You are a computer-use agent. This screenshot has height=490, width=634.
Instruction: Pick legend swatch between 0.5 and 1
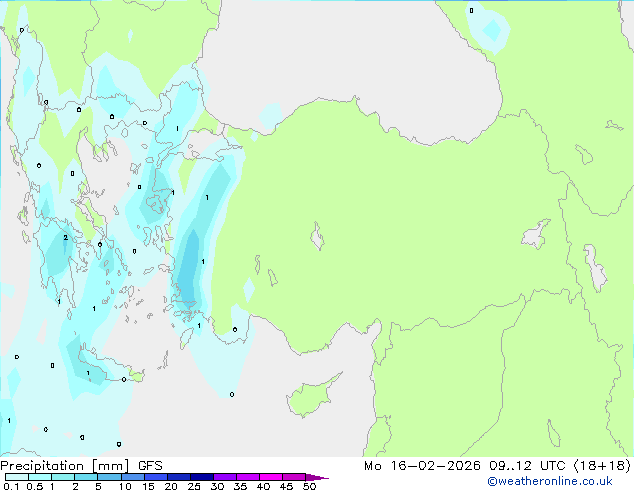click(x=40, y=477)
